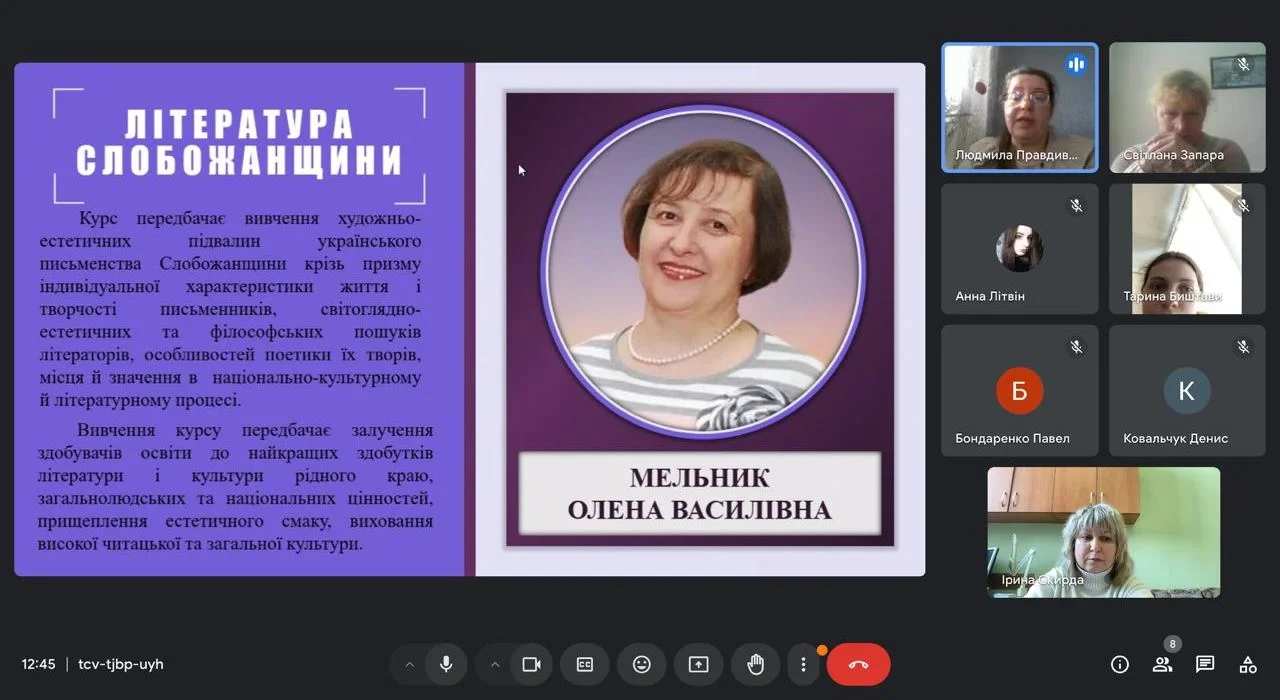Leave the call with the red button

[858, 664]
